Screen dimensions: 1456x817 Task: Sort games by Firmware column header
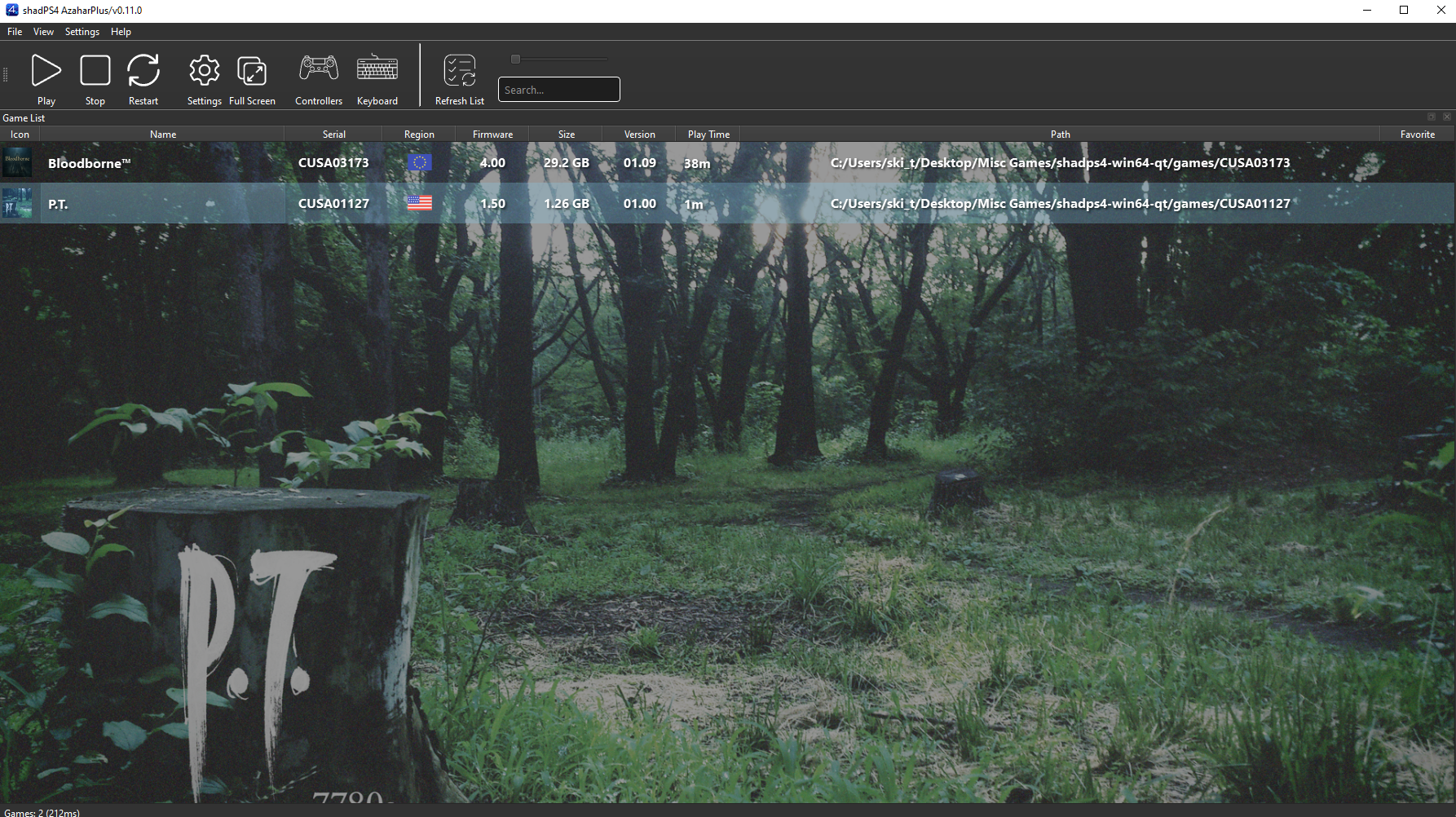[x=492, y=135]
